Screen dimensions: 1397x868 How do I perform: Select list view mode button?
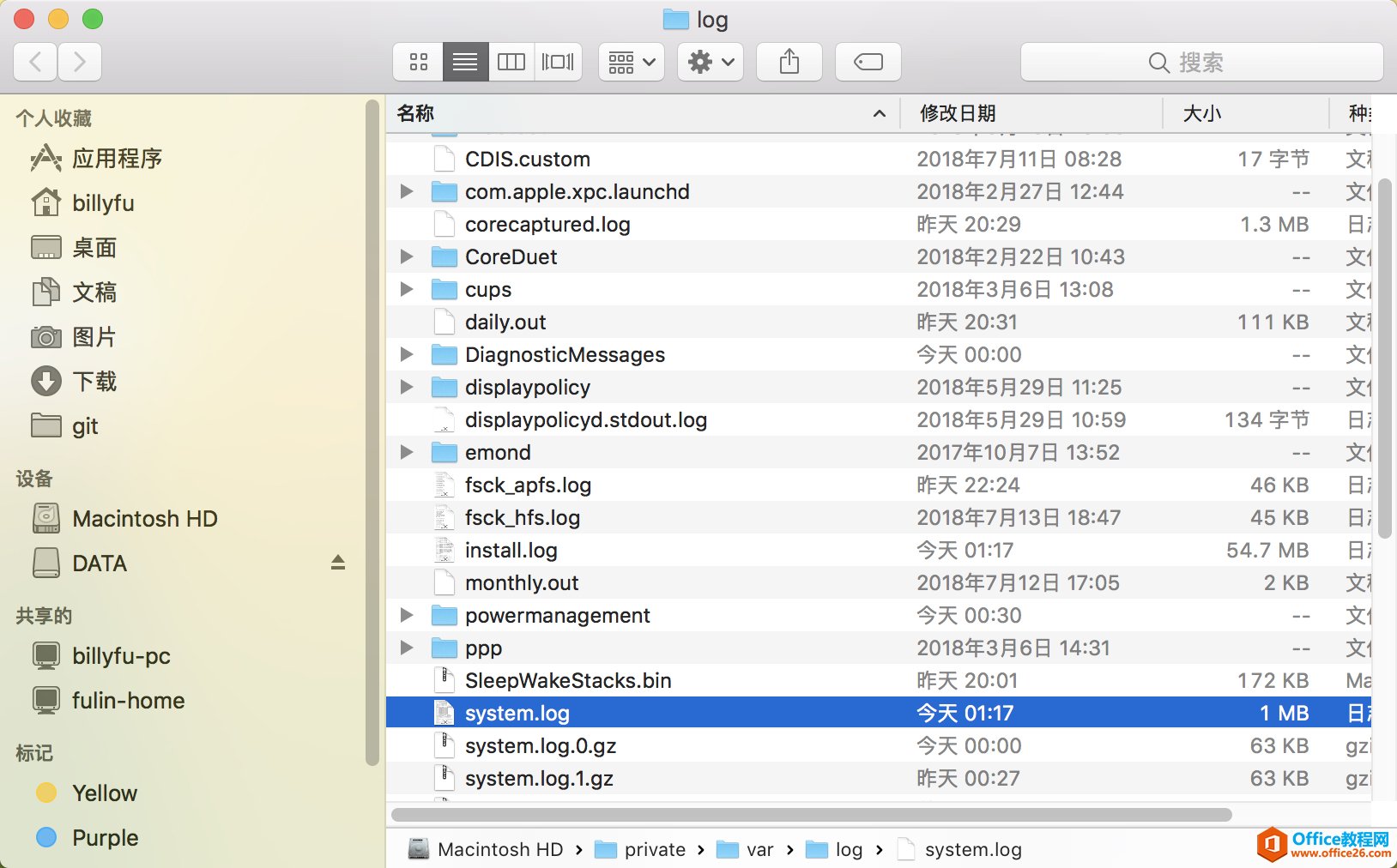465,62
